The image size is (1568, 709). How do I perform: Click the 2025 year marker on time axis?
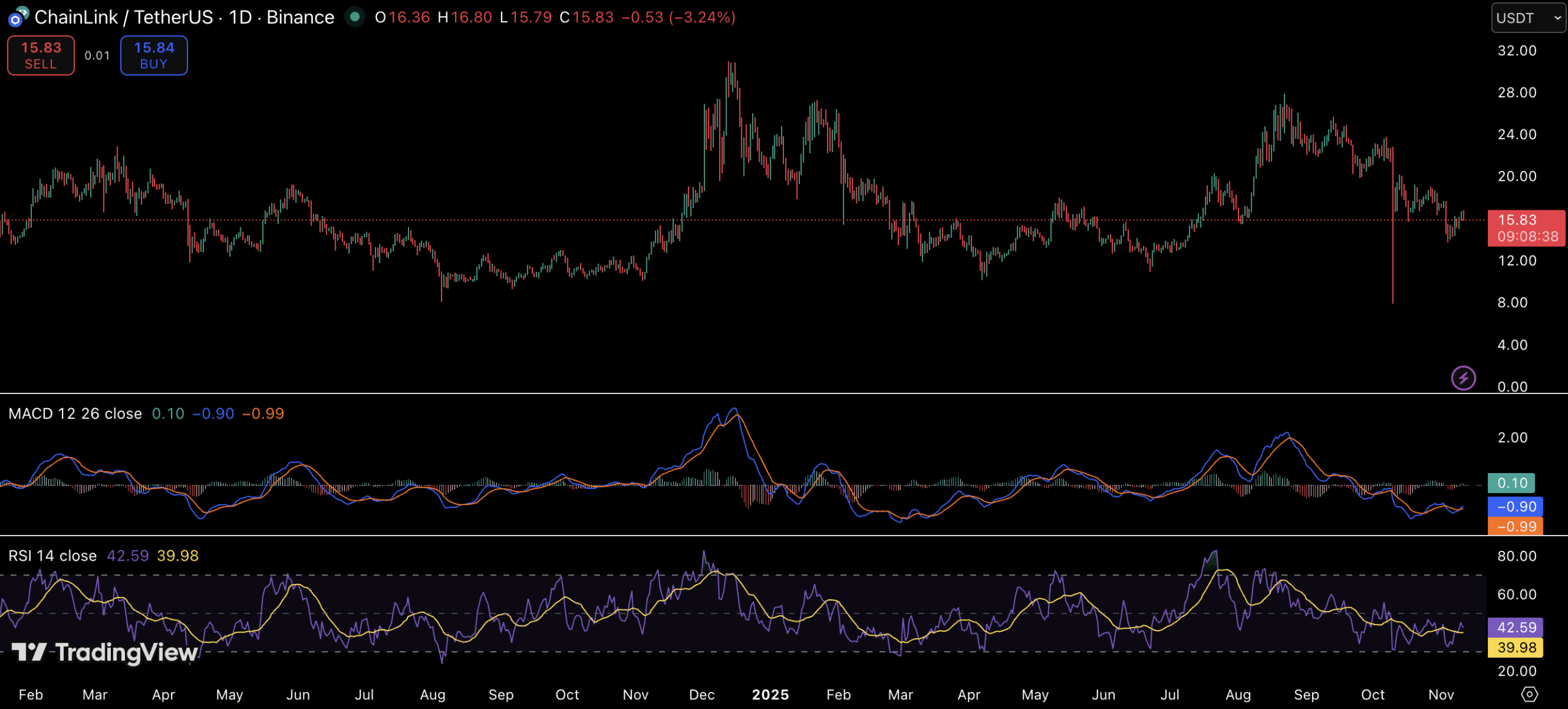770,694
